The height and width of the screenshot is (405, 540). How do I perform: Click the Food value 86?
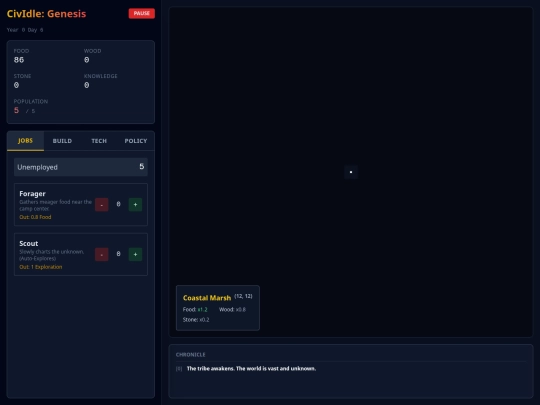19,60
